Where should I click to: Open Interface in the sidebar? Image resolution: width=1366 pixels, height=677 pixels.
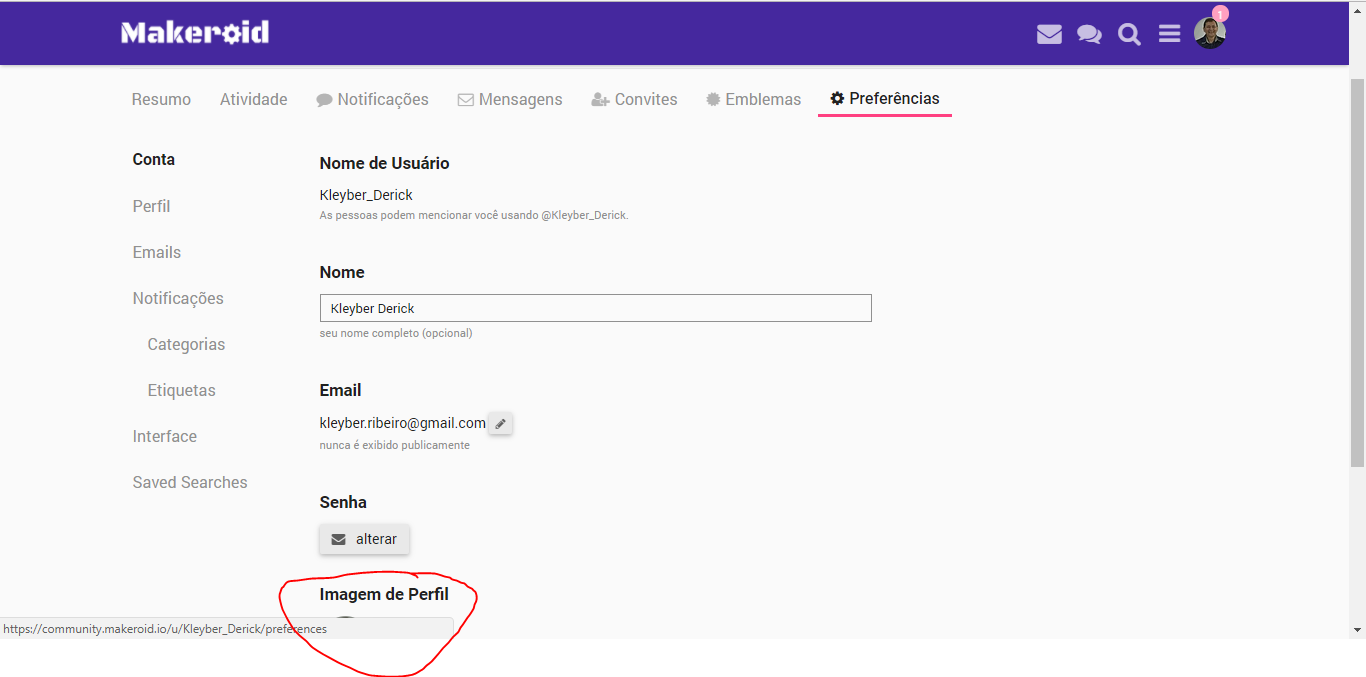tap(165, 436)
